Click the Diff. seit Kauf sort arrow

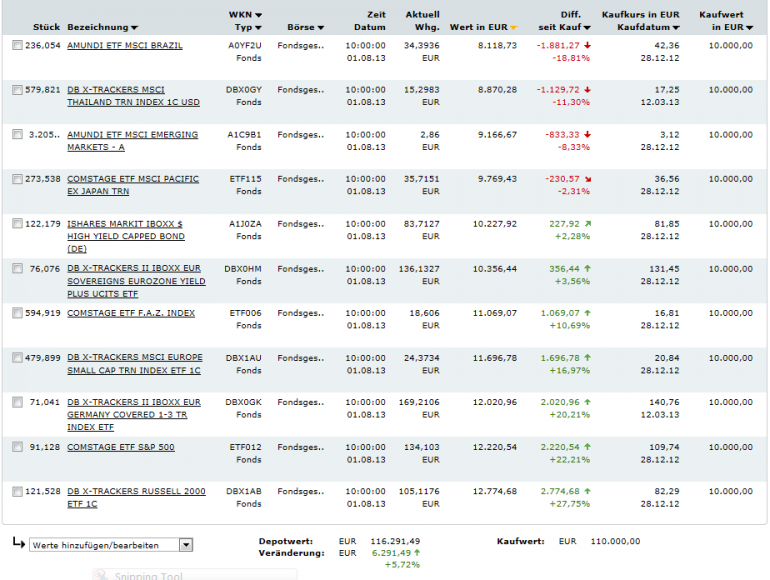coord(587,28)
